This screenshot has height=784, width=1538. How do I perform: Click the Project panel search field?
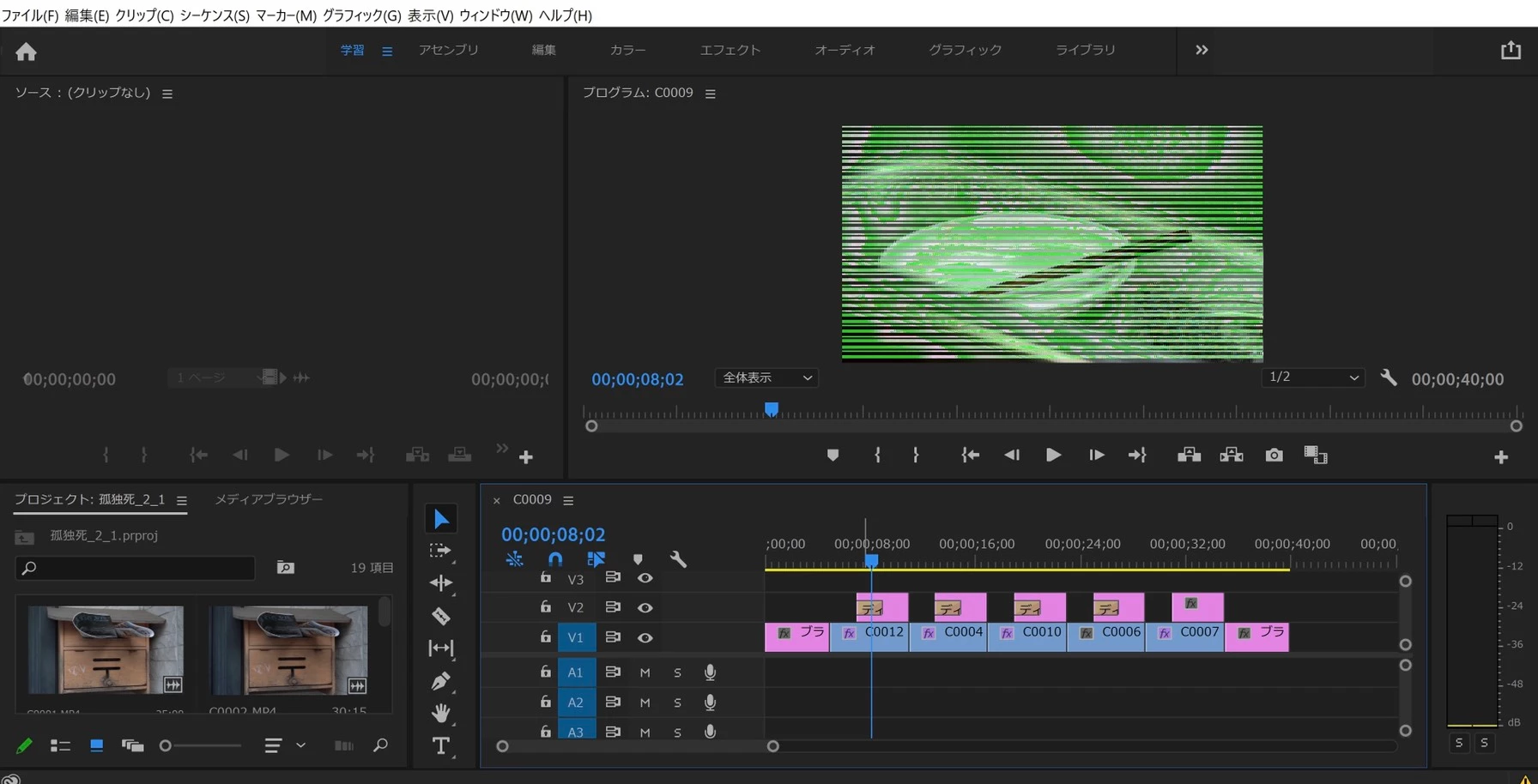point(135,568)
